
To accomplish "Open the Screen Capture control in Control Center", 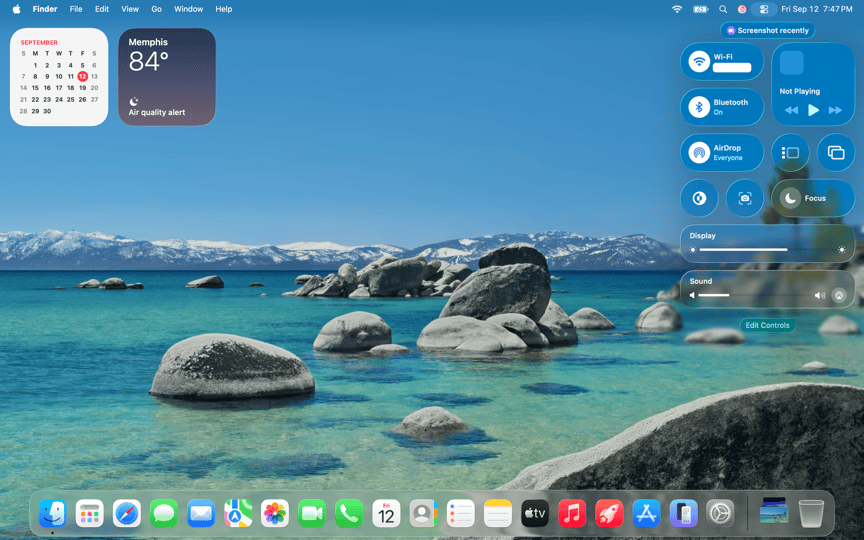I will (745, 198).
